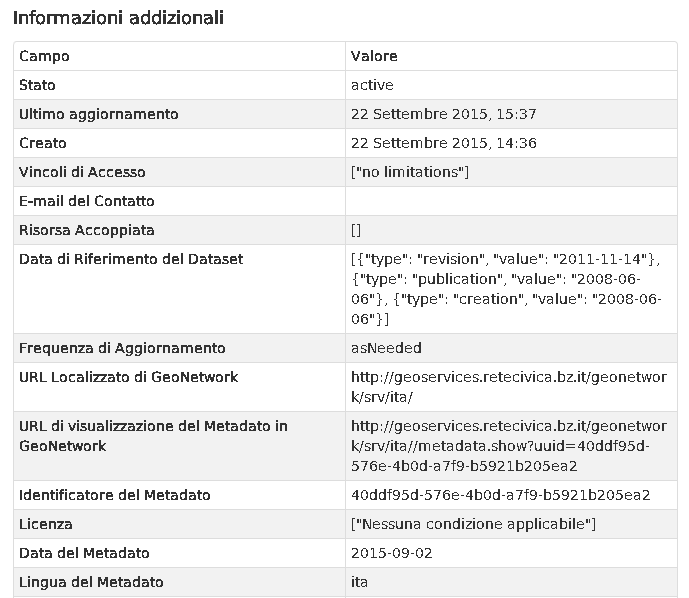Click the Lingua del Metadato 'ita' value
689x598 pixels.
tap(359, 582)
